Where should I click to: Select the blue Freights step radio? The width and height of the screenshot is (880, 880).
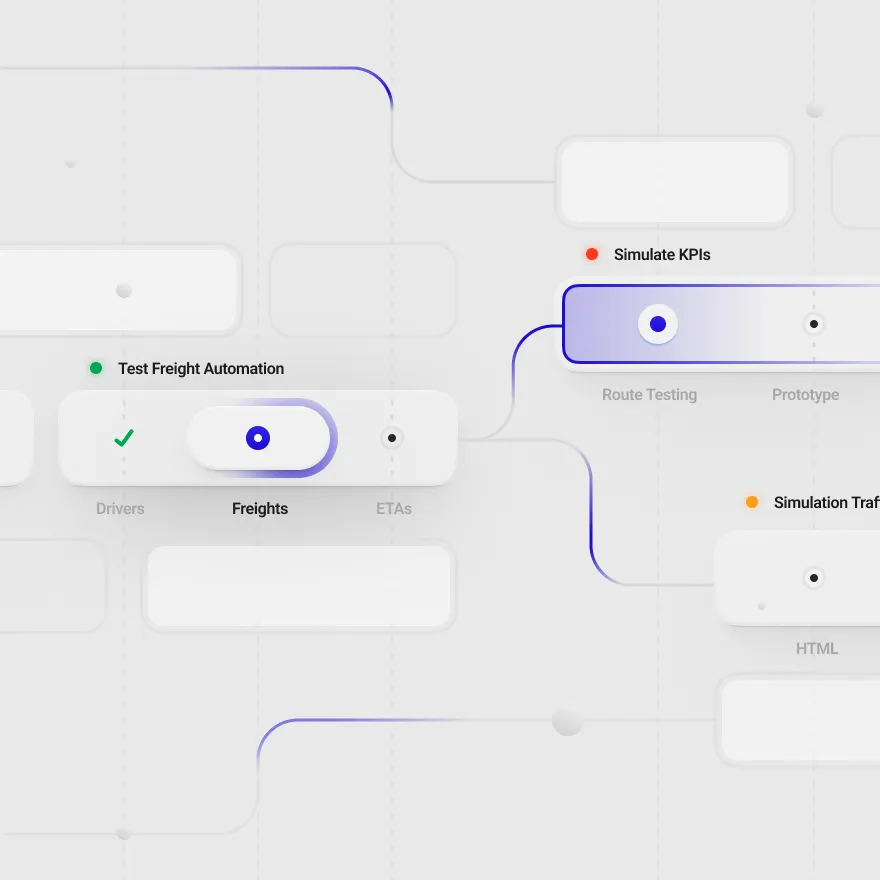click(258, 438)
